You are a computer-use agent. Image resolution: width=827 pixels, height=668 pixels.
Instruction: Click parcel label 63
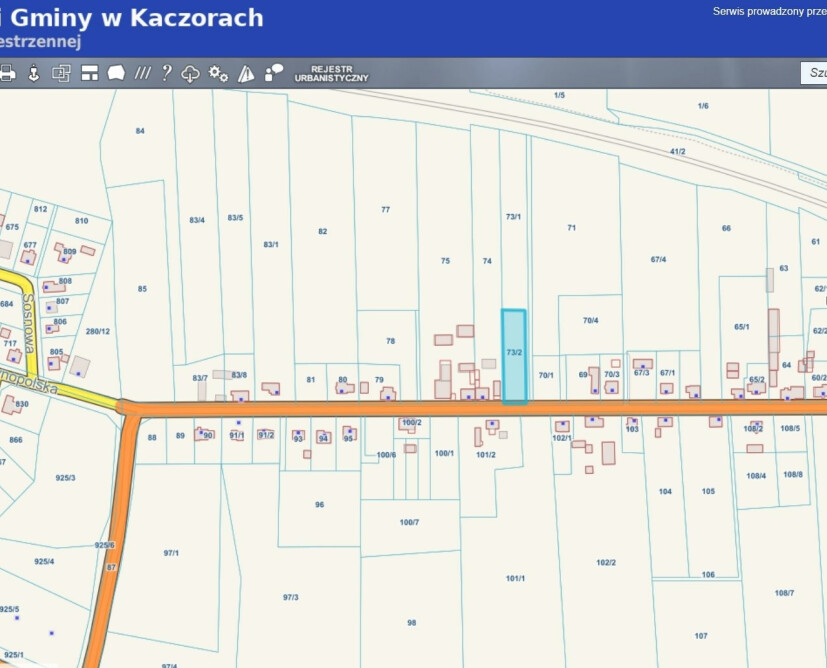784,268
